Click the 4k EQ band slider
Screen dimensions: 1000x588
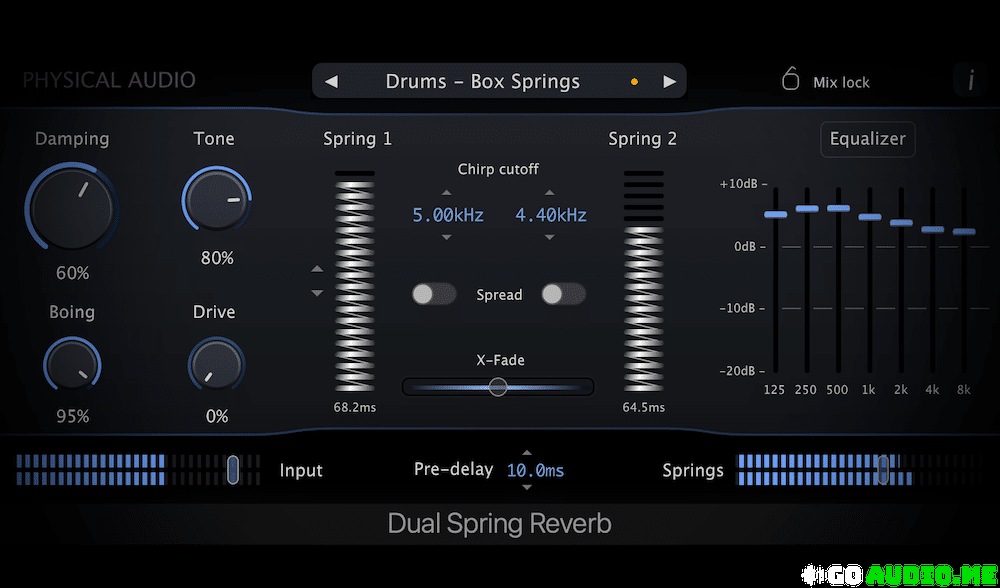[x=932, y=229]
